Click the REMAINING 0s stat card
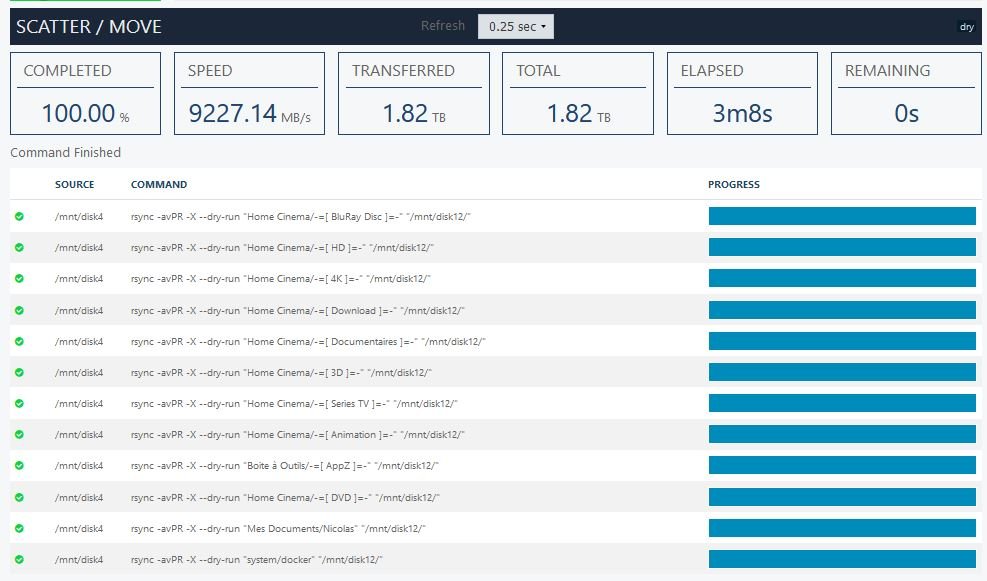This screenshot has height=581, width=987. (906, 93)
